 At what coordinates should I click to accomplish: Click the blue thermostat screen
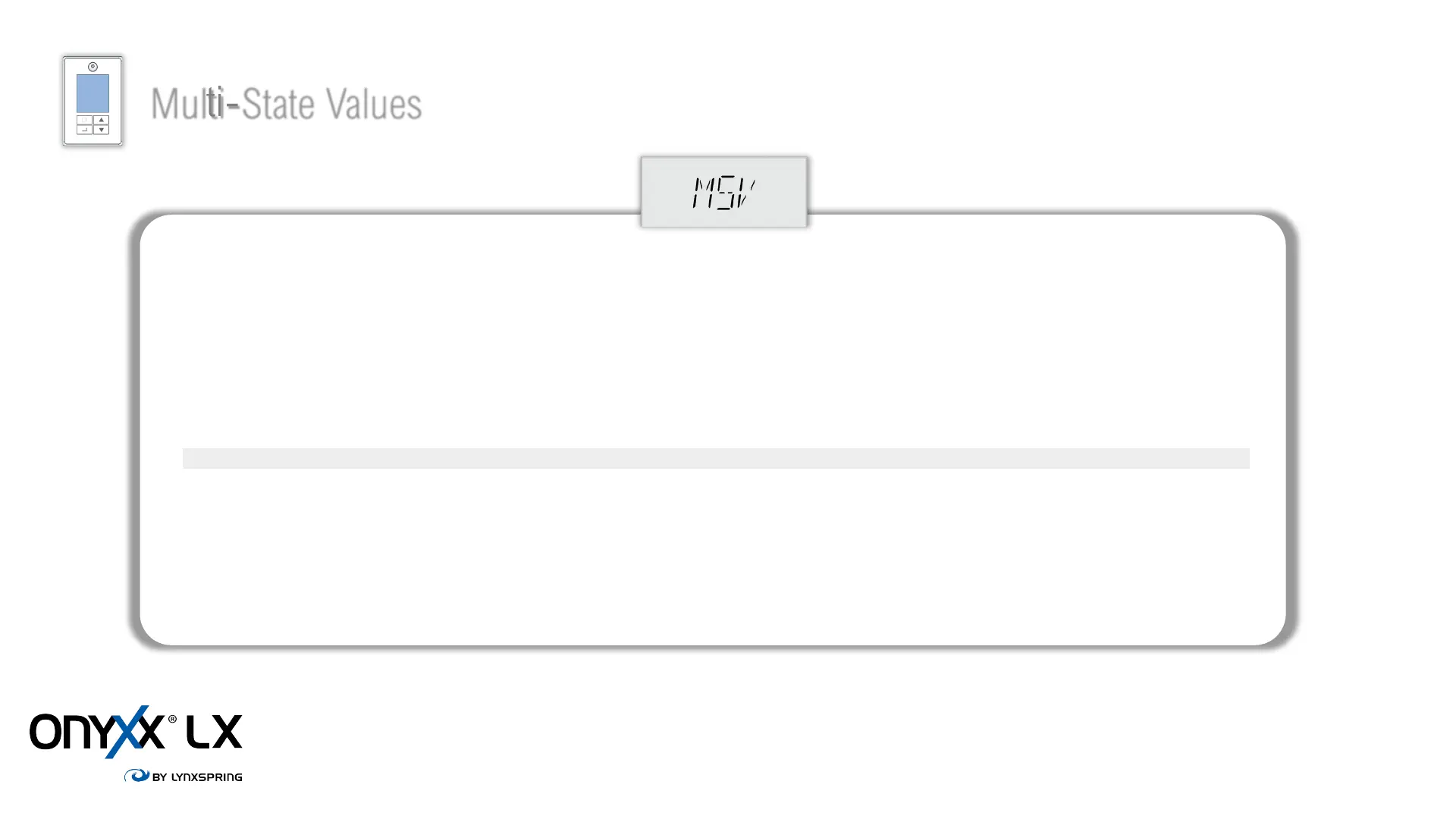[93, 93]
